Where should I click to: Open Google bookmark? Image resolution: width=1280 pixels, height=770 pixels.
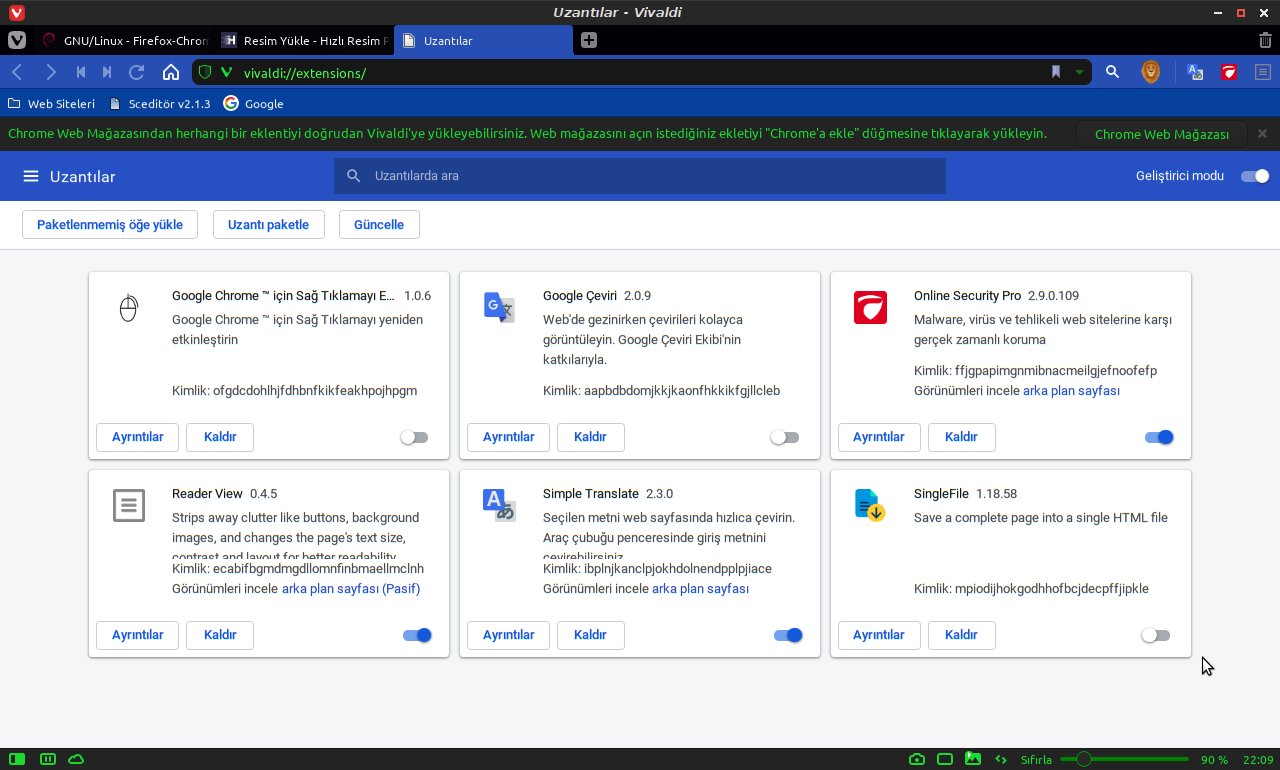(x=254, y=103)
